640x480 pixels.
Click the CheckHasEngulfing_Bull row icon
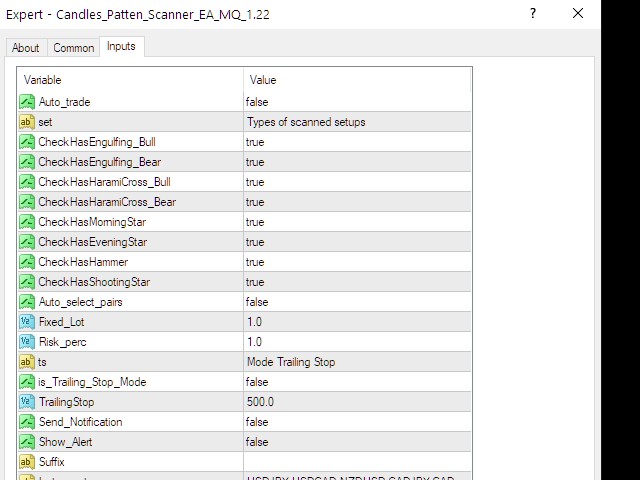click(x=27, y=142)
